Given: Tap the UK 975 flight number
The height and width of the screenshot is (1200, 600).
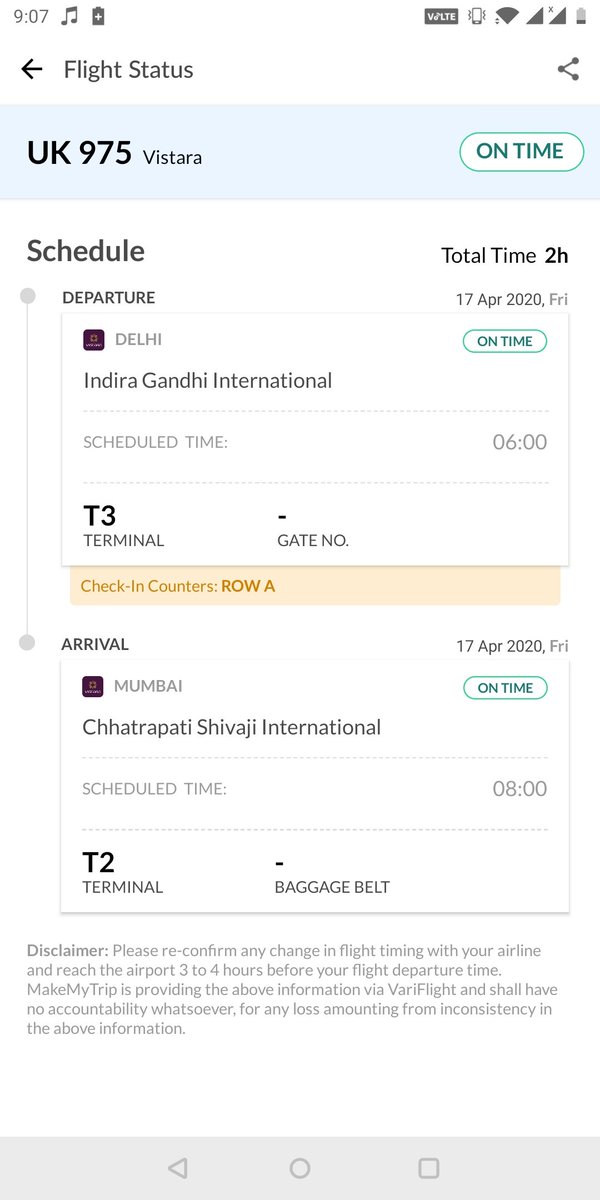Looking at the screenshot, I should (79, 152).
